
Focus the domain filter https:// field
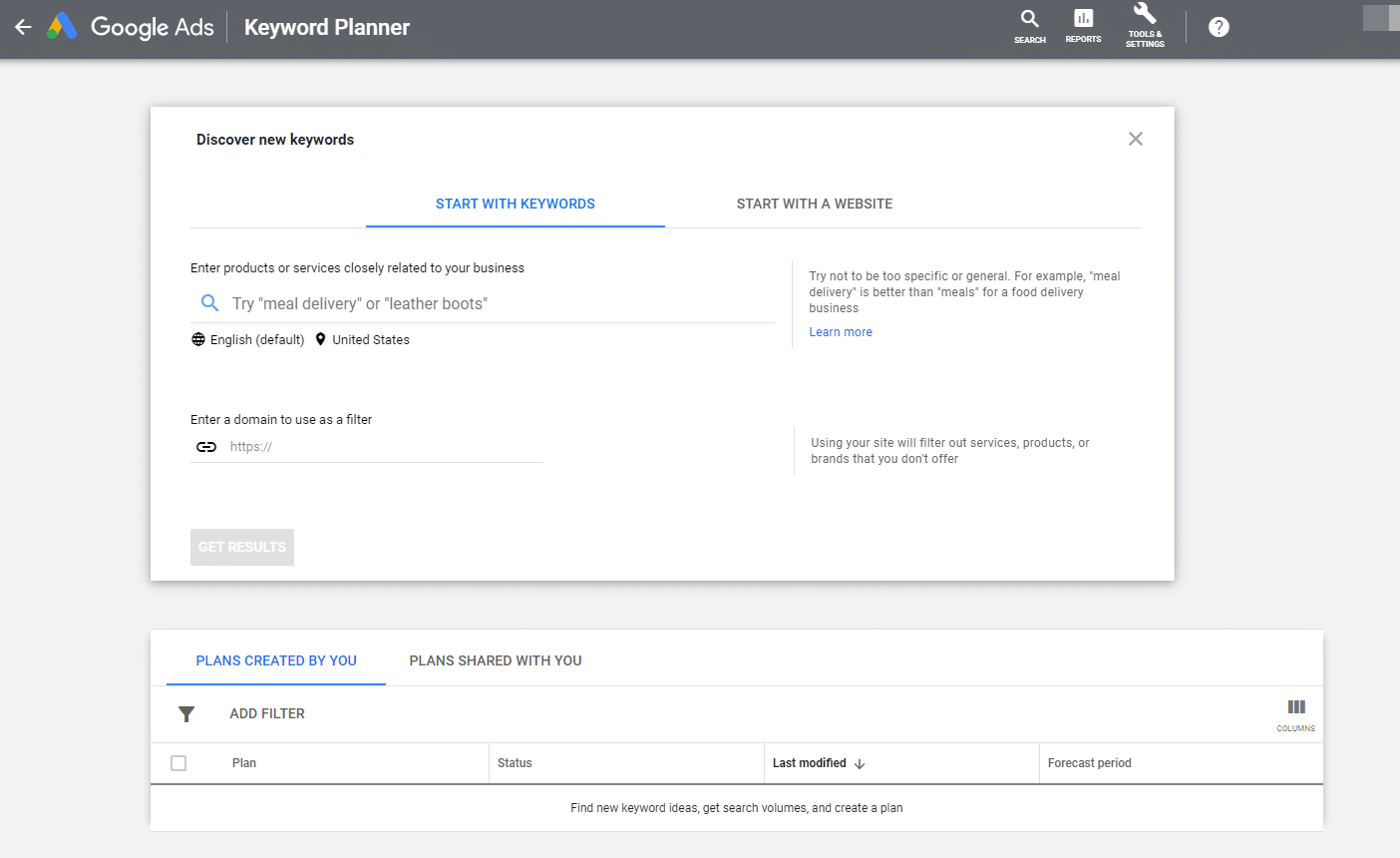click(384, 447)
